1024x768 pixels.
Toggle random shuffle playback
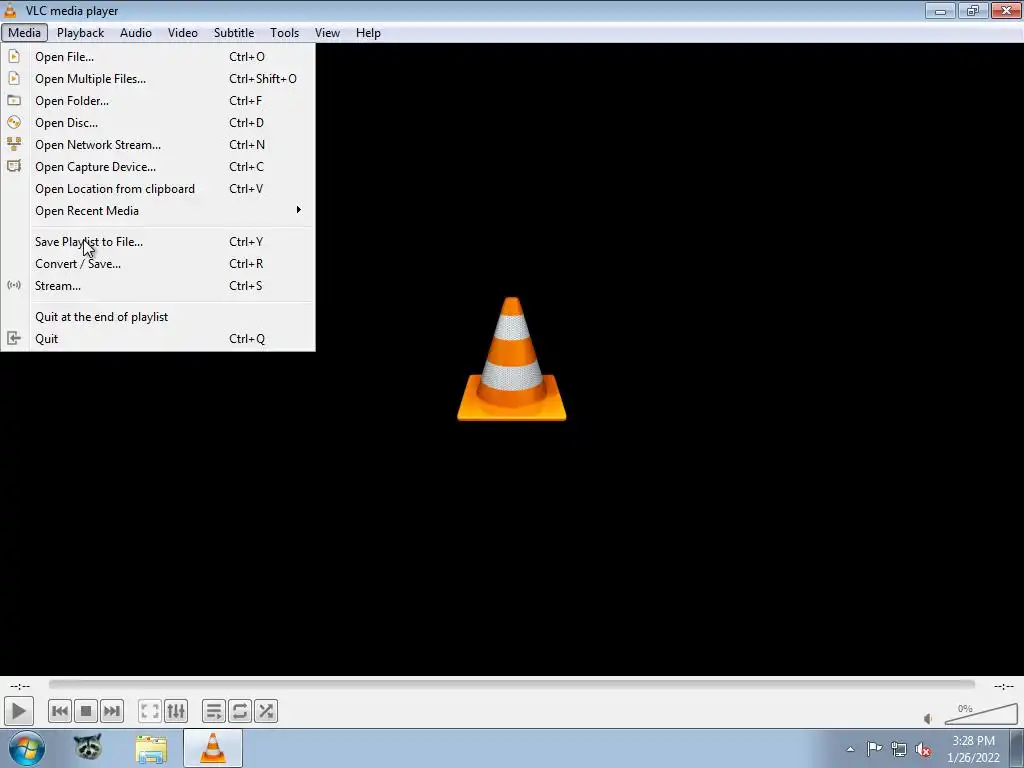[266, 711]
